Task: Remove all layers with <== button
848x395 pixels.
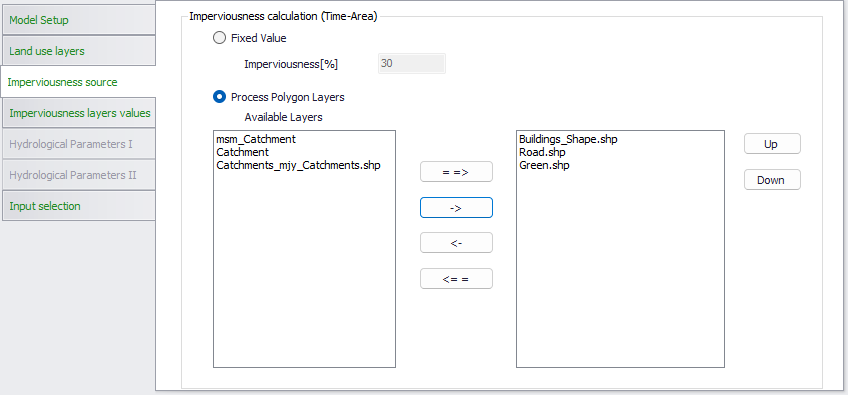Action: [x=456, y=279]
